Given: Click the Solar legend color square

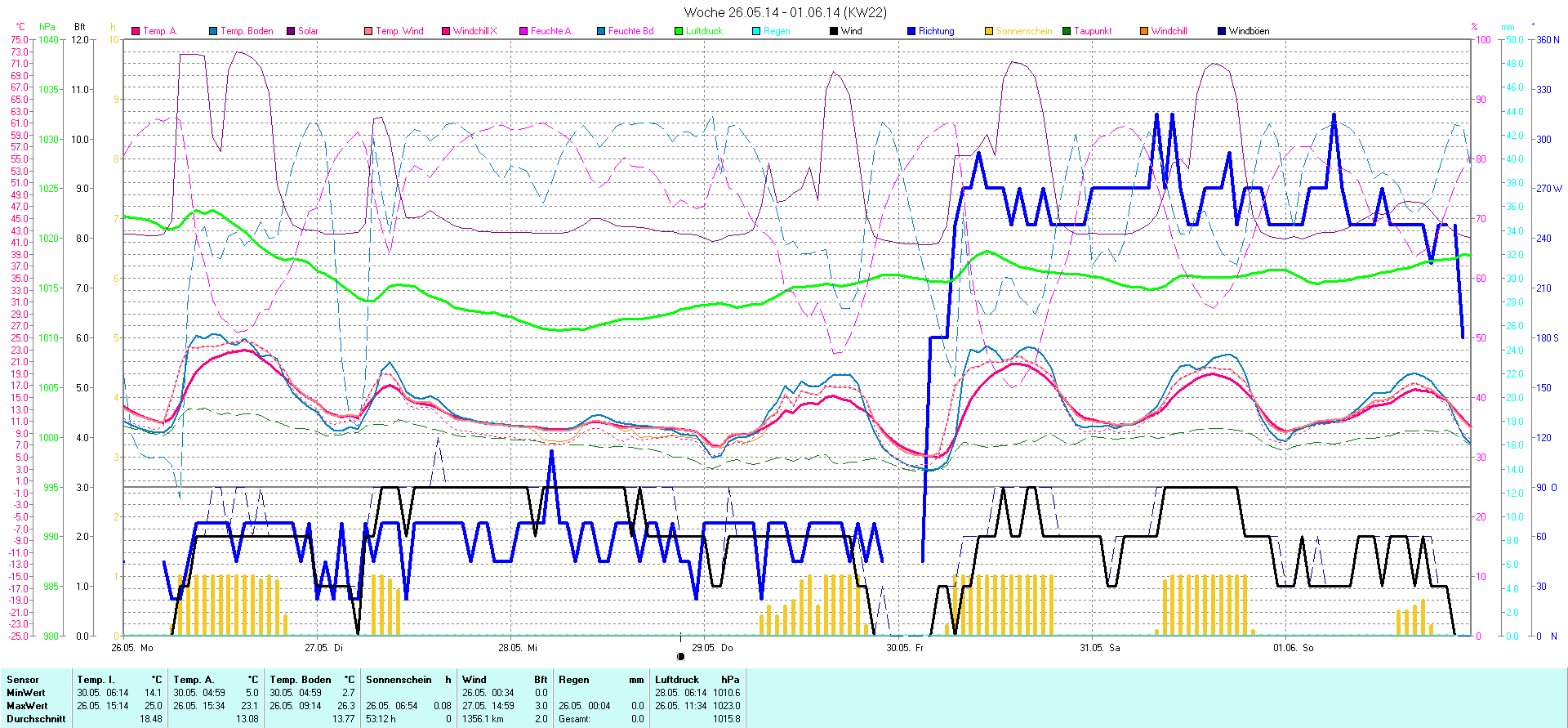Looking at the screenshot, I should point(291,31).
